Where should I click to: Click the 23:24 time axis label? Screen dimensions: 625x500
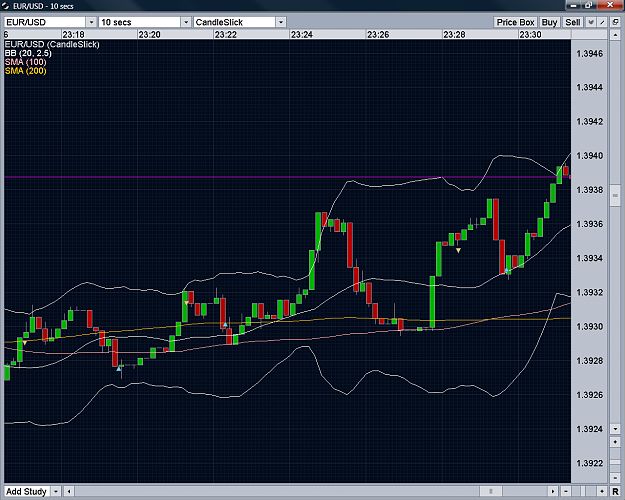click(302, 35)
